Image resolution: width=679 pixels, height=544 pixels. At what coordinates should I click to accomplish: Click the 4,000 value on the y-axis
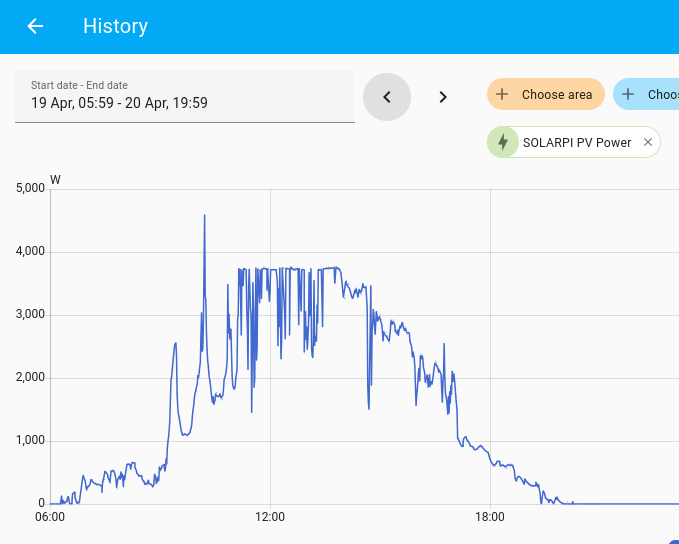click(x=30, y=251)
